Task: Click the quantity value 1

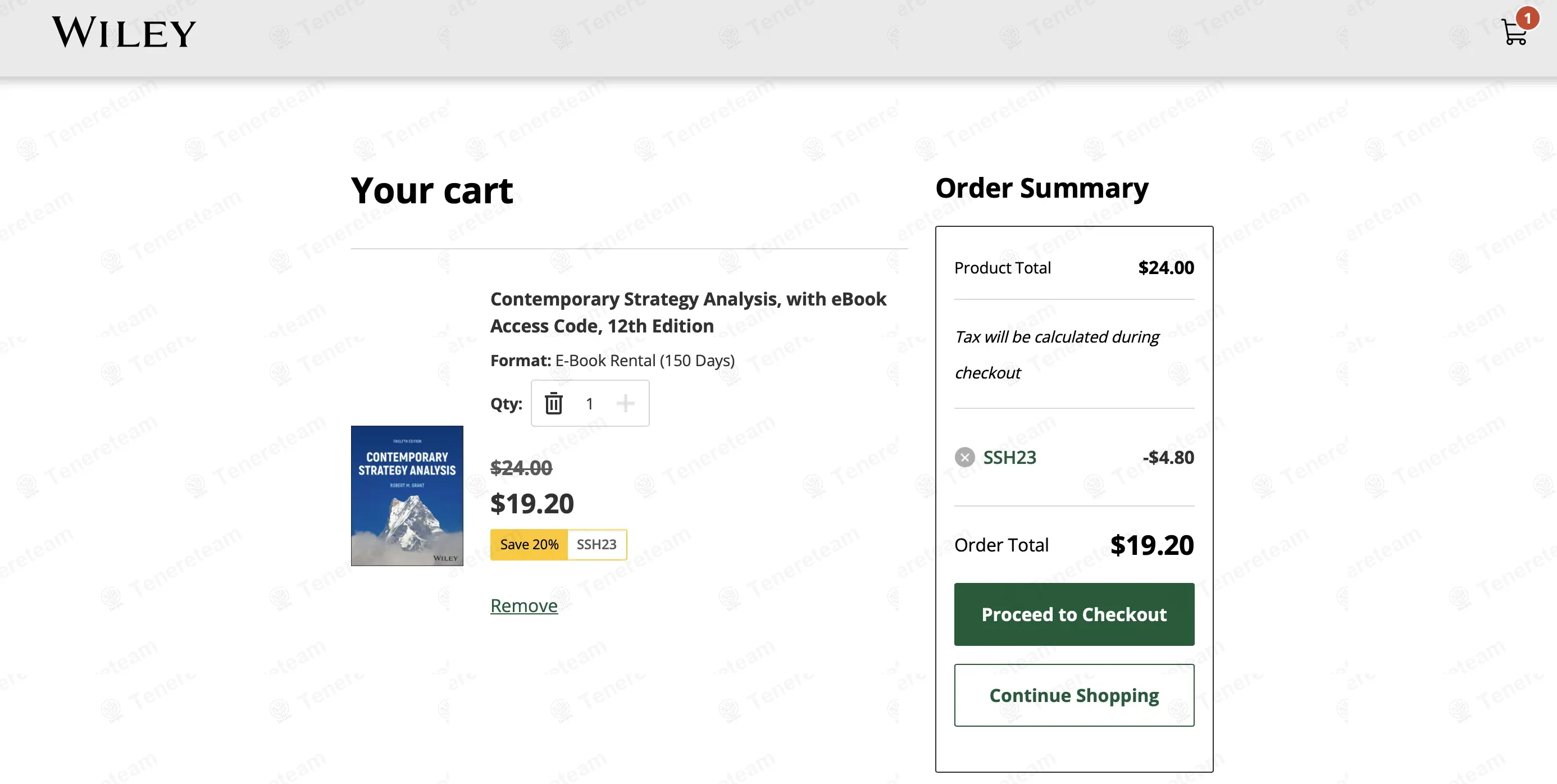Action: (589, 403)
